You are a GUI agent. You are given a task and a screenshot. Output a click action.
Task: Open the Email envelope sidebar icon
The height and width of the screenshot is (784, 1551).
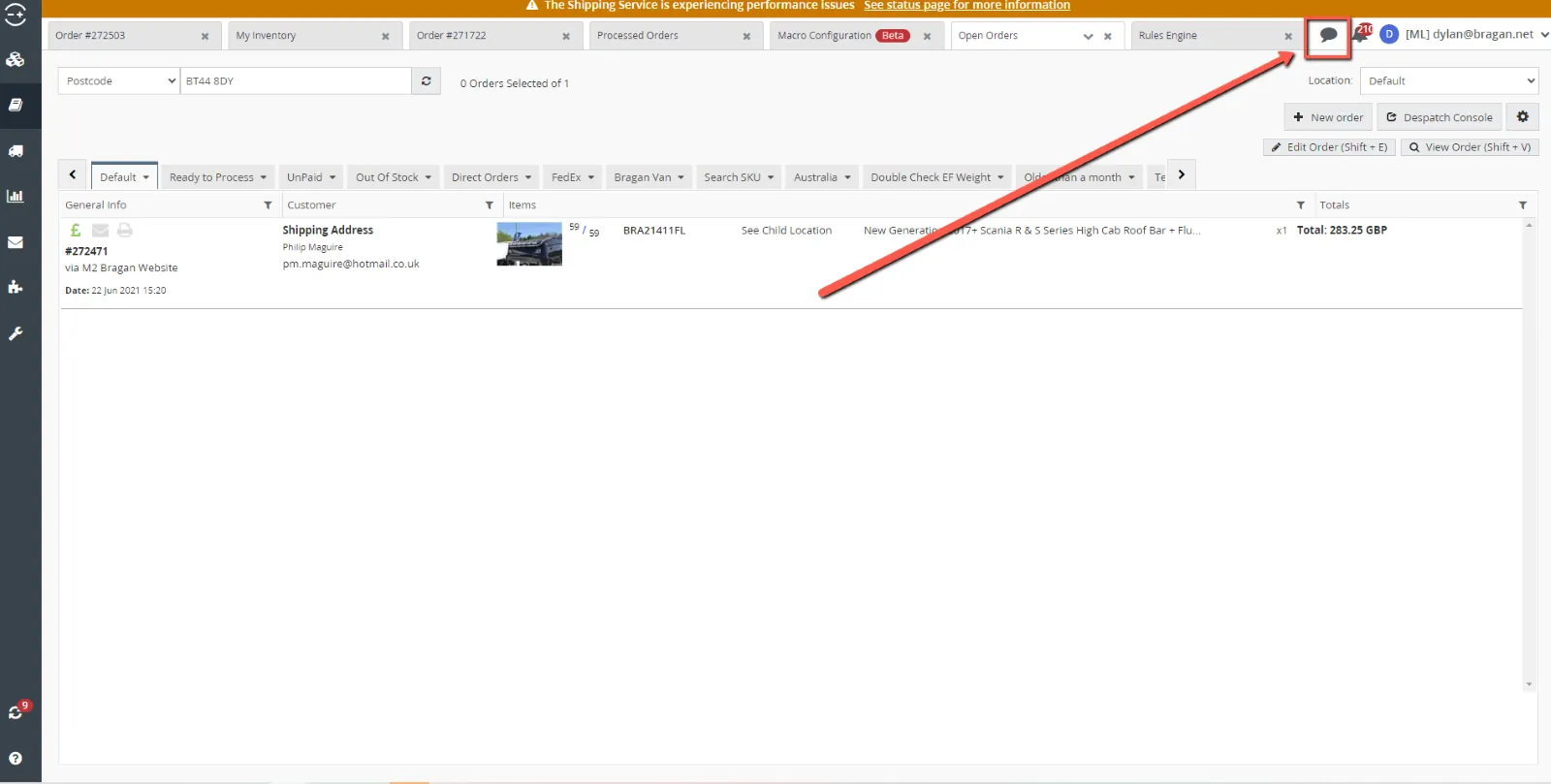(16, 242)
